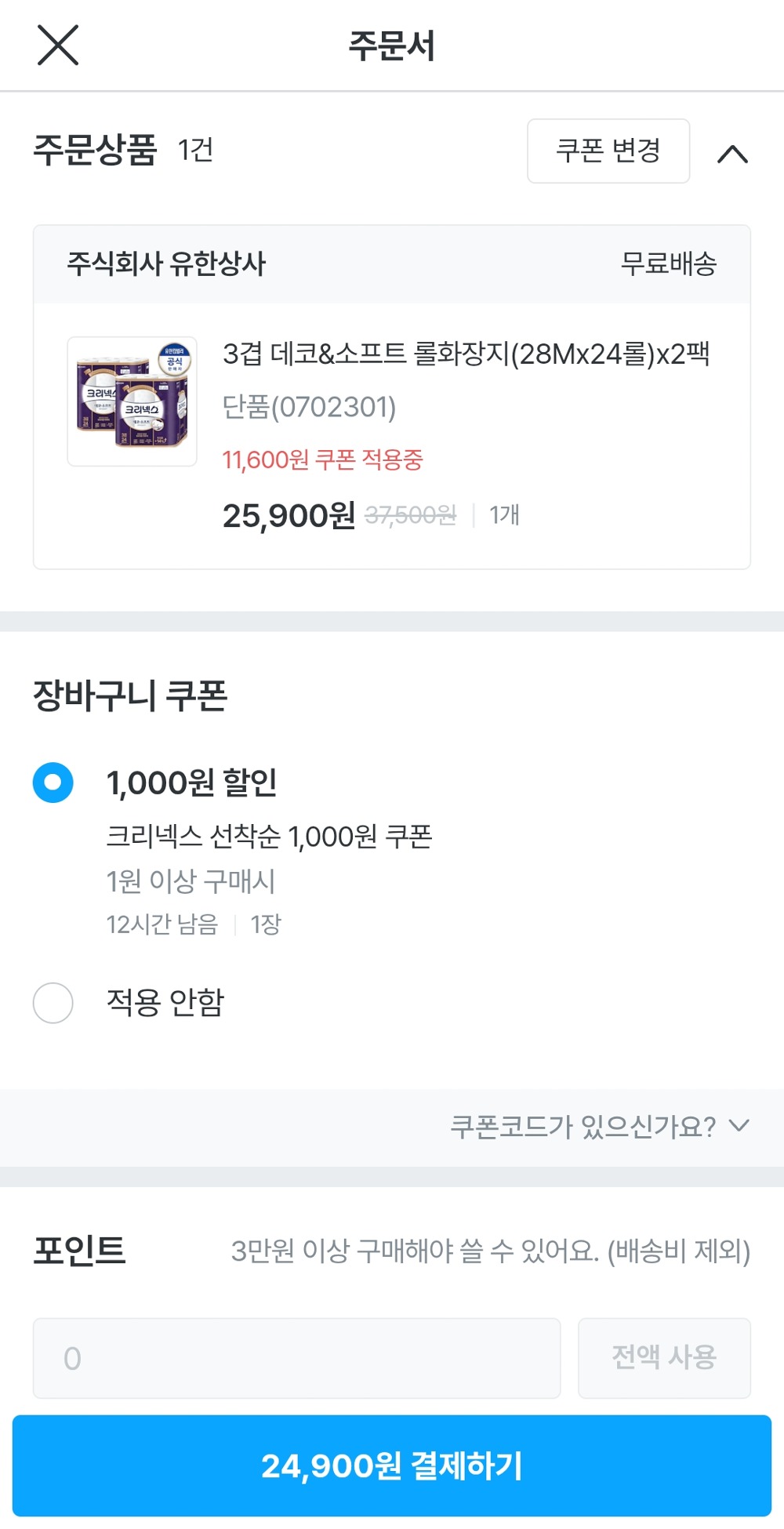
Task: Open the Kleenex toilet paper product thumbnail
Action: pos(132,401)
